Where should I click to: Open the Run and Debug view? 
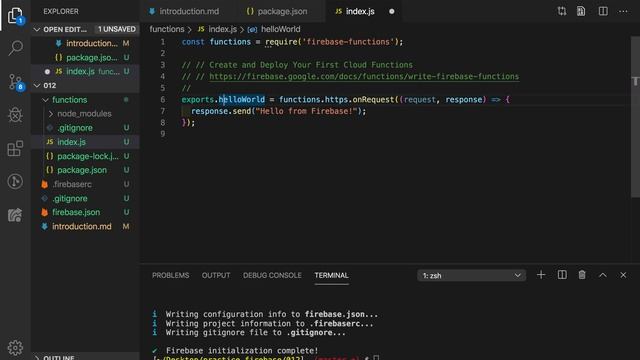click(x=16, y=115)
